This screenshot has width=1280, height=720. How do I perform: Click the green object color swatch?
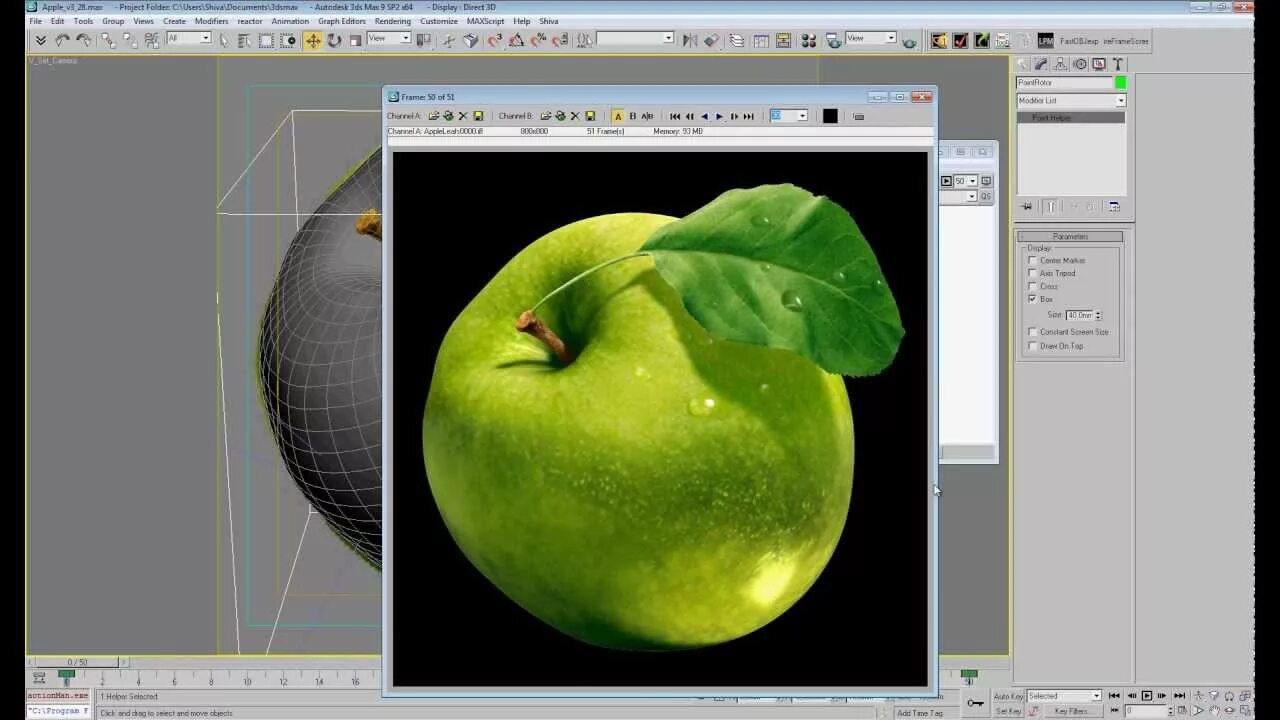click(x=1121, y=83)
